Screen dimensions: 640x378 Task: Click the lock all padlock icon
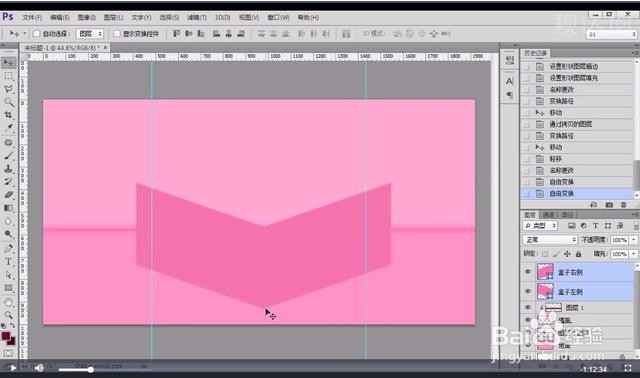[578, 253]
